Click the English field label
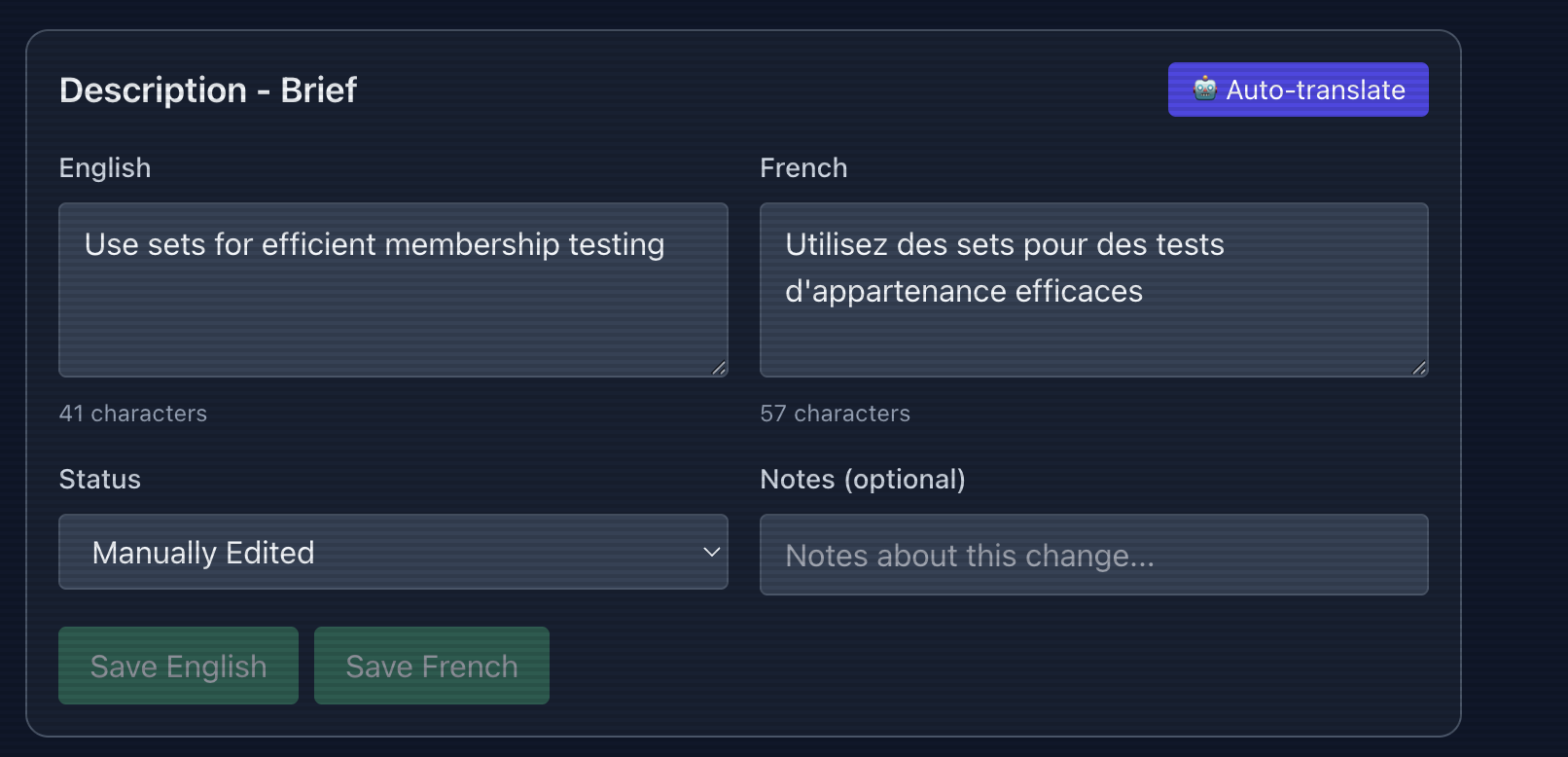1568x757 pixels. coord(105,168)
